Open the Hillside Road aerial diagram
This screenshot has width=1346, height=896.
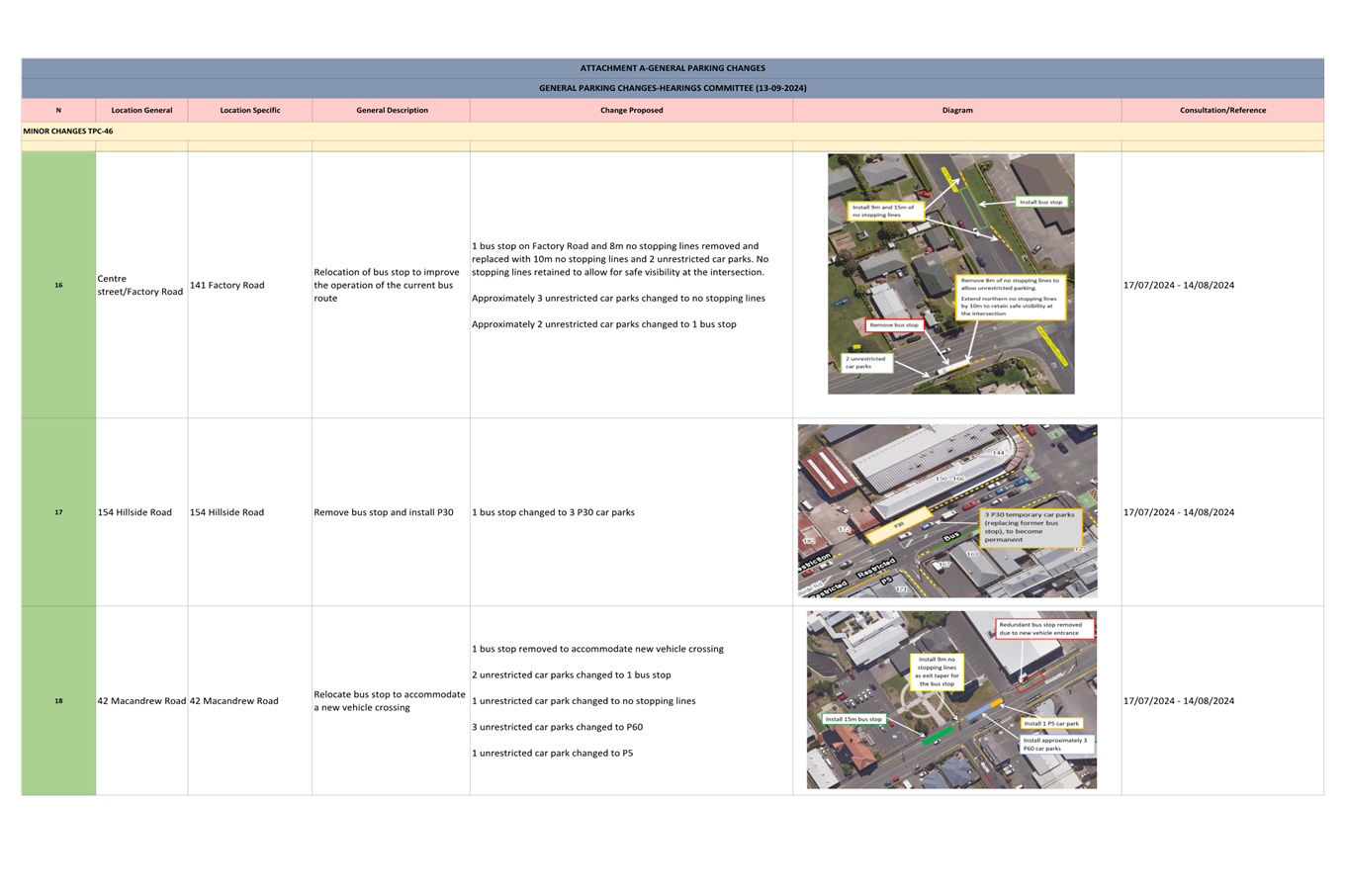[947, 511]
